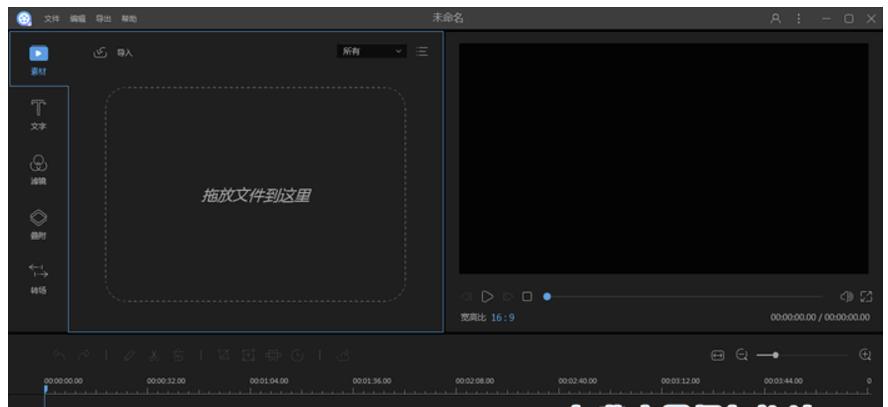Switch to the 叠附 overlays tab
Image resolution: width=888 pixels, height=407 pixels.
(x=39, y=225)
